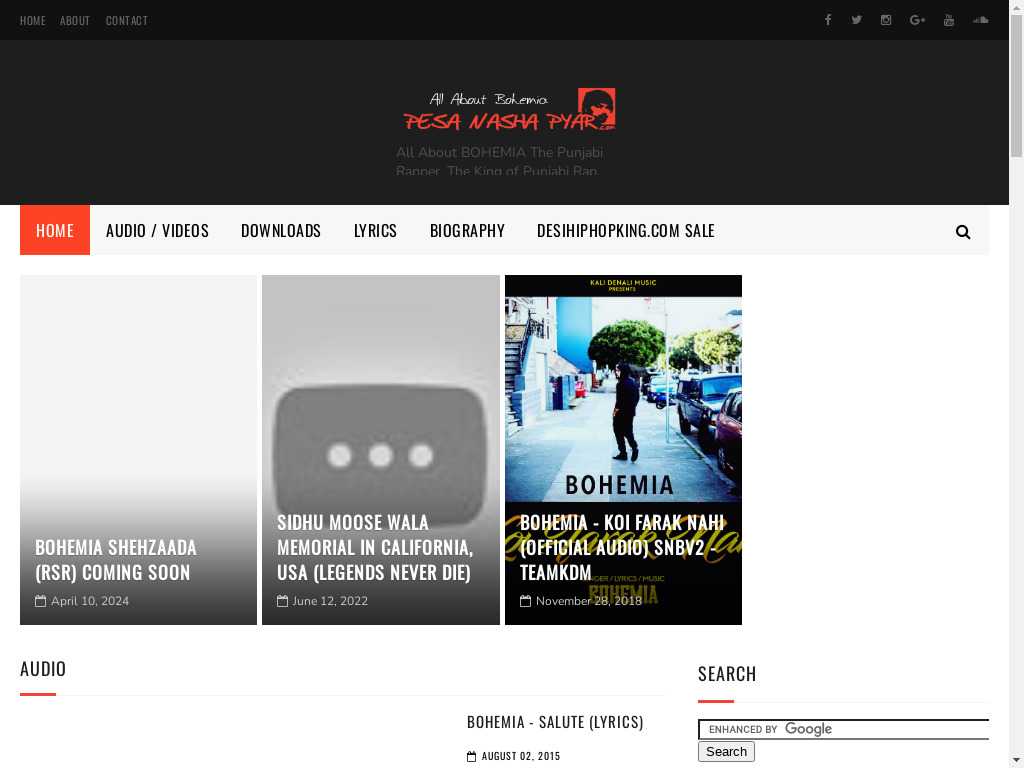1024x768 pixels.
Task: Open the Bohemia Koi Farak Nahi post
Action: [622, 547]
